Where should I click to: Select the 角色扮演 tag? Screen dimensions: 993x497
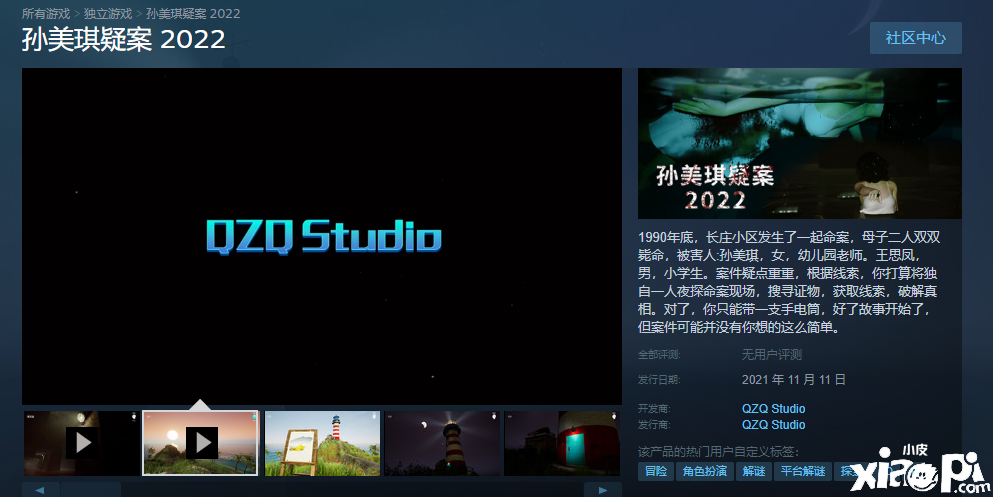(704, 471)
